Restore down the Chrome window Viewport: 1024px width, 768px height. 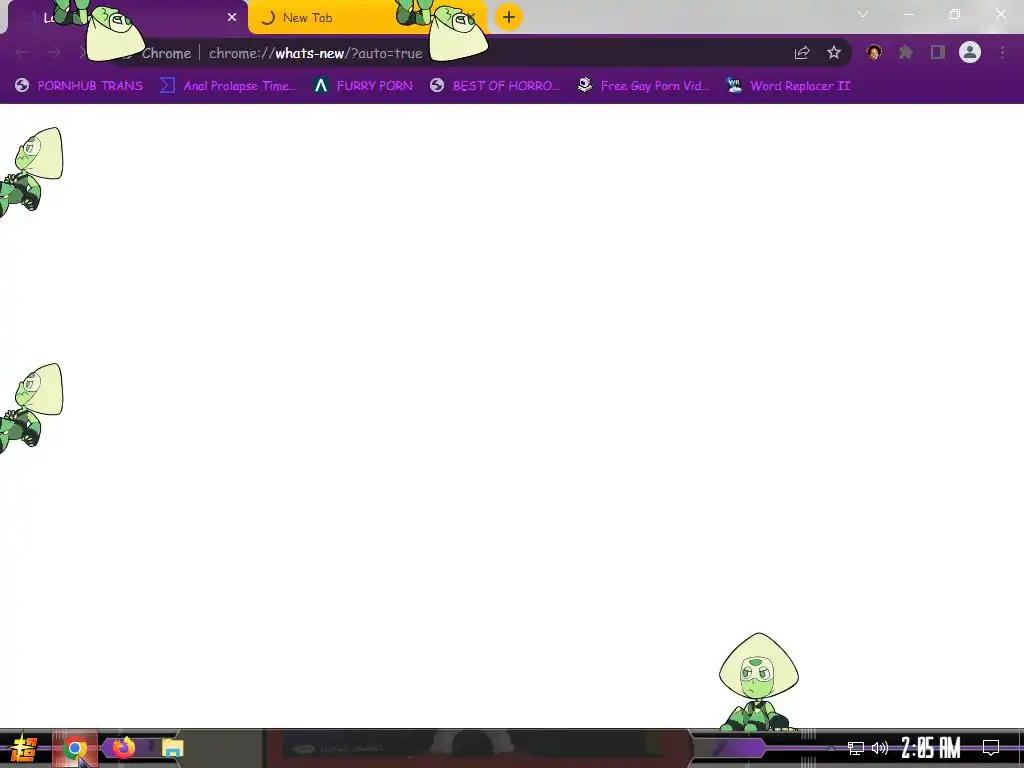955,14
